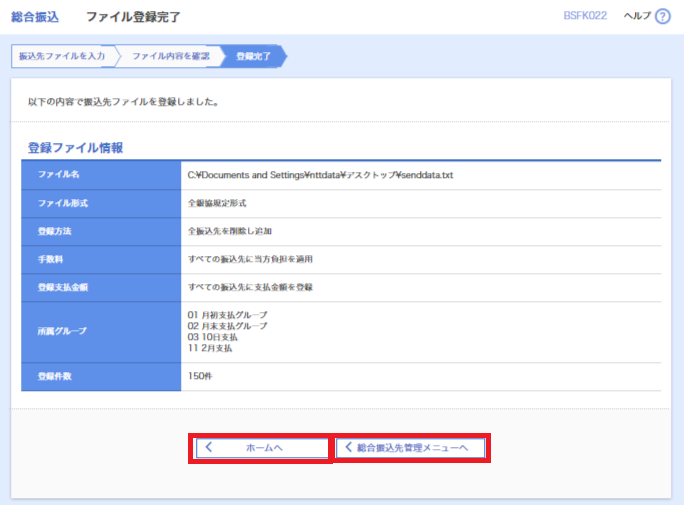684x505 pixels.
Task: Click the 所属グループ row label
Action: pyautogui.click(x=62, y=331)
